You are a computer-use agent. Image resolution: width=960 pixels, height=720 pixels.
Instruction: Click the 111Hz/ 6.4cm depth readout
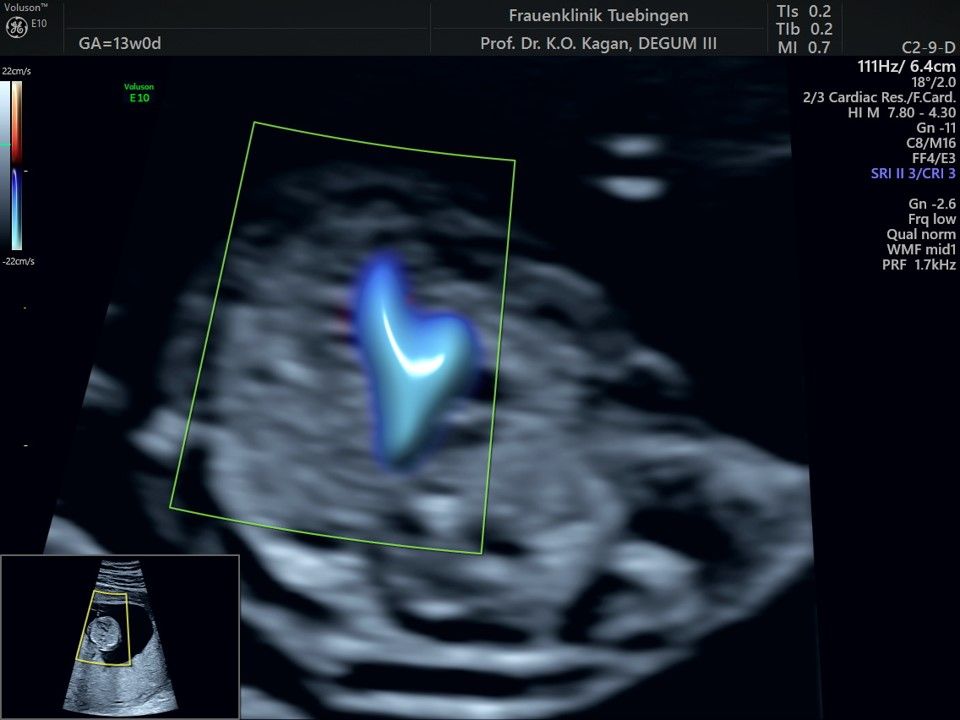pos(906,66)
